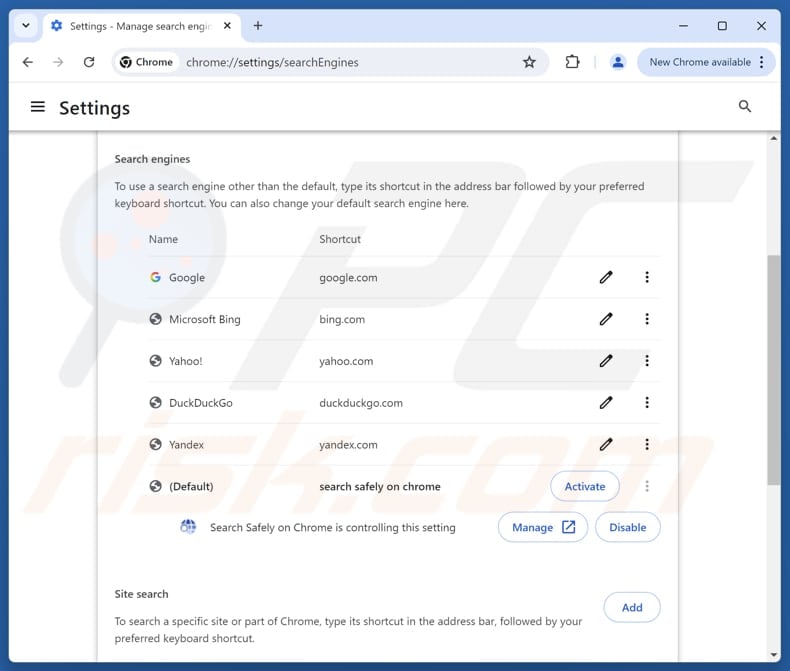Select the Microsoft Bing engine name
Viewport: 790px width, 671px height.
(x=205, y=319)
